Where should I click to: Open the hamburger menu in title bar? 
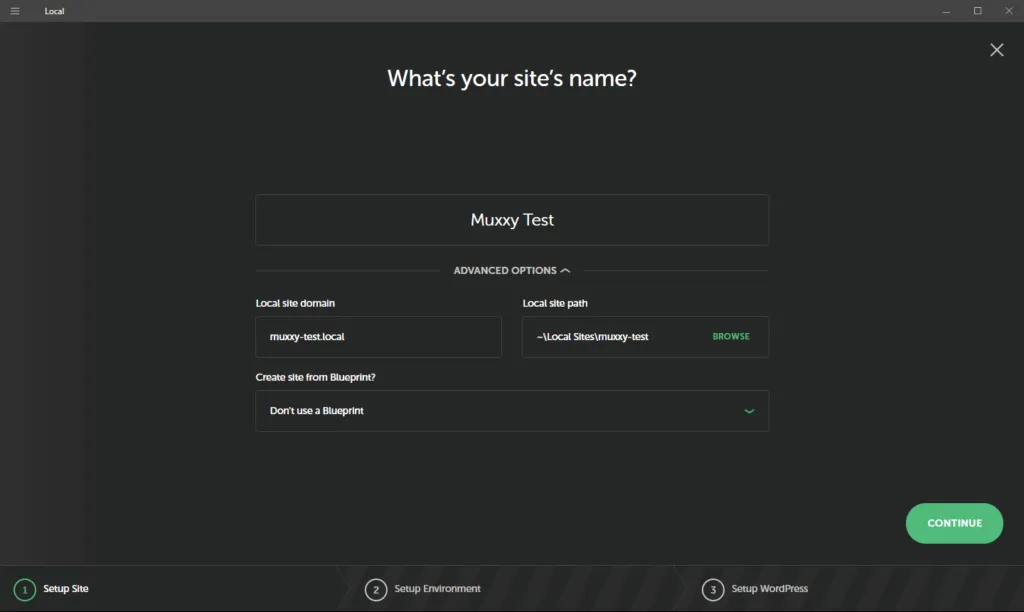click(x=15, y=11)
